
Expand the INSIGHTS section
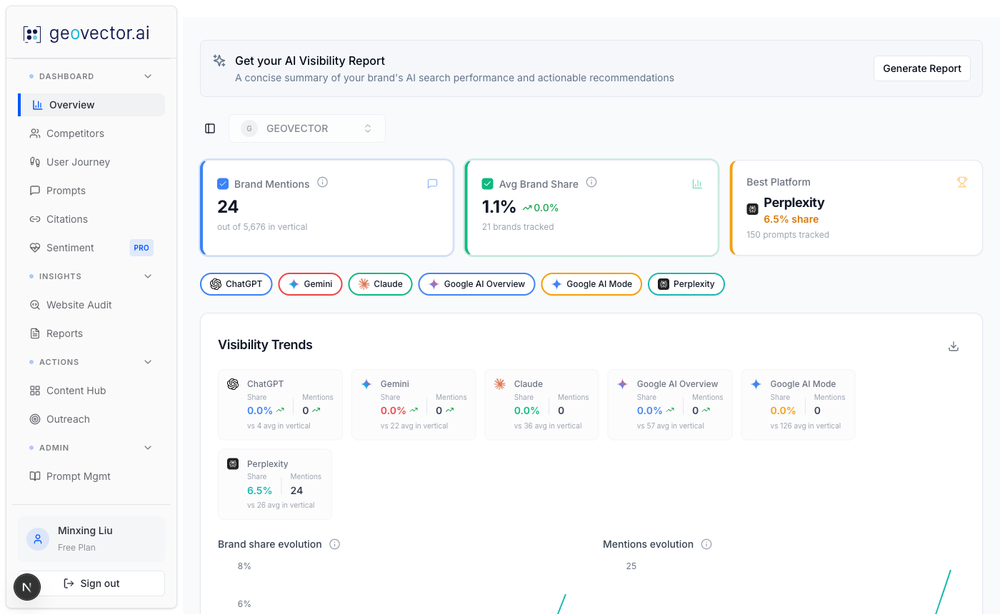(148, 275)
